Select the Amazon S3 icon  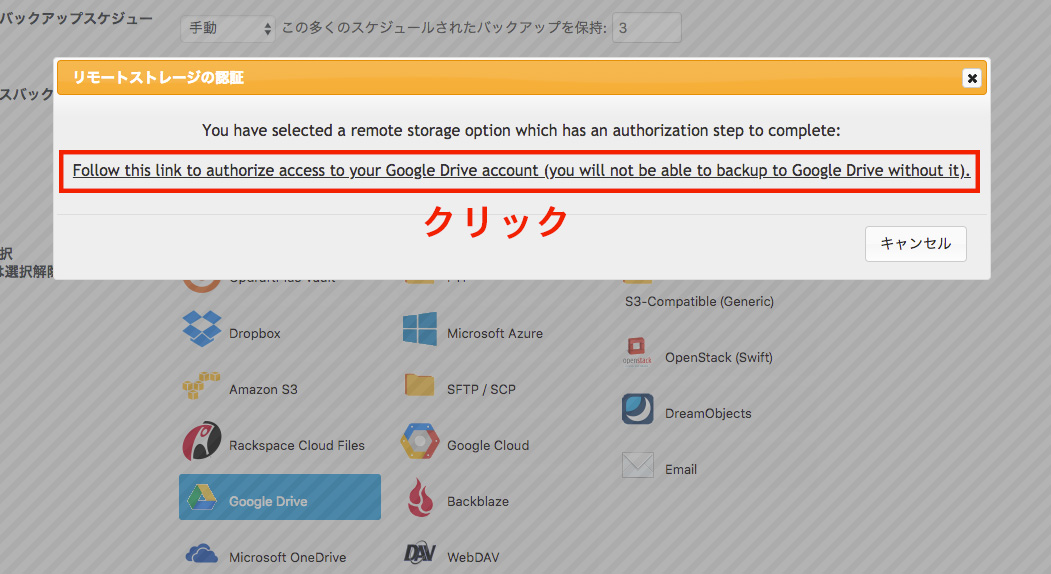pos(202,386)
